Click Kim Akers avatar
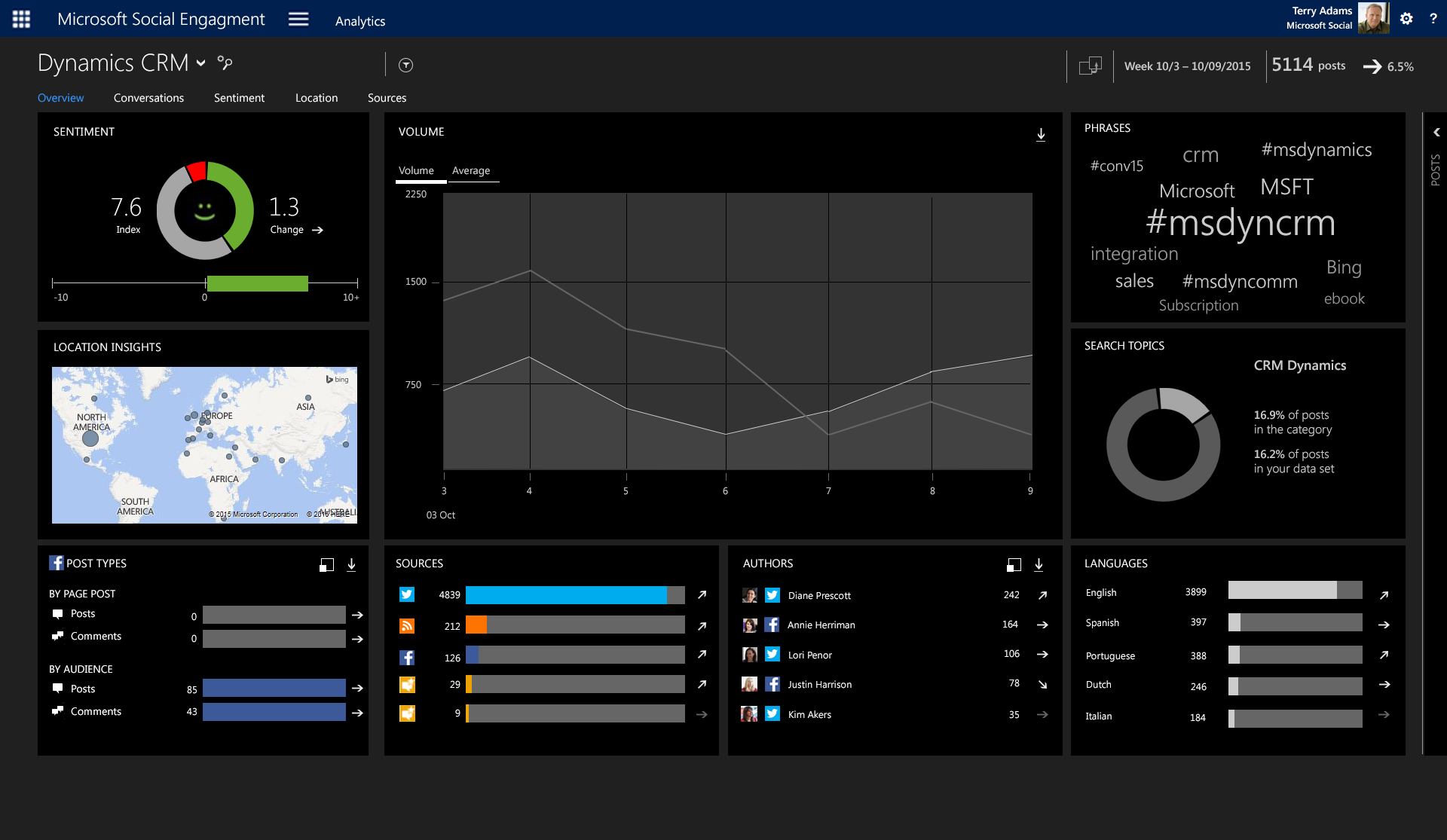1447x840 pixels. (x=749, y=714)
